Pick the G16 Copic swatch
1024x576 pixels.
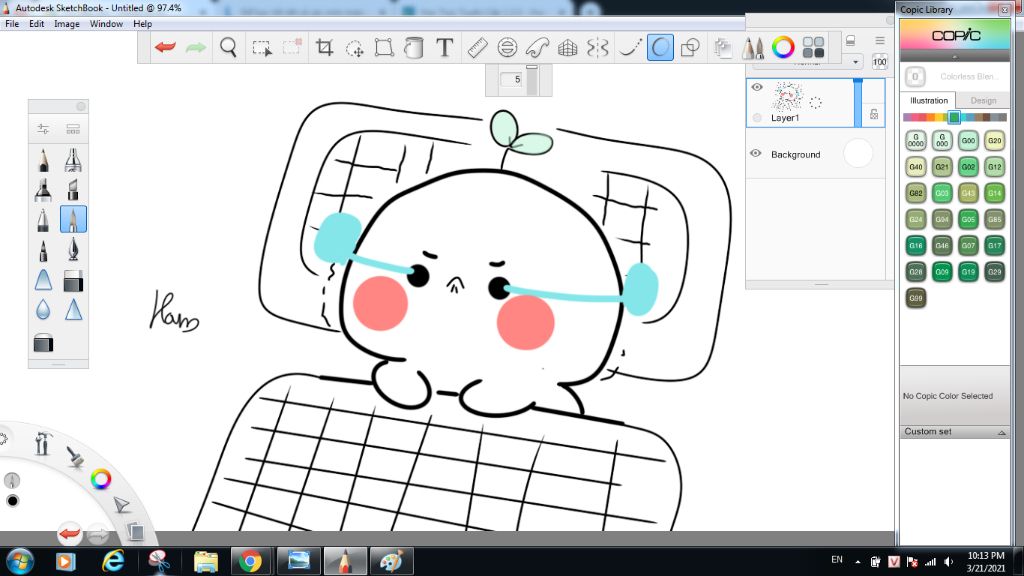pyautogui.click(x=916, y=246)
